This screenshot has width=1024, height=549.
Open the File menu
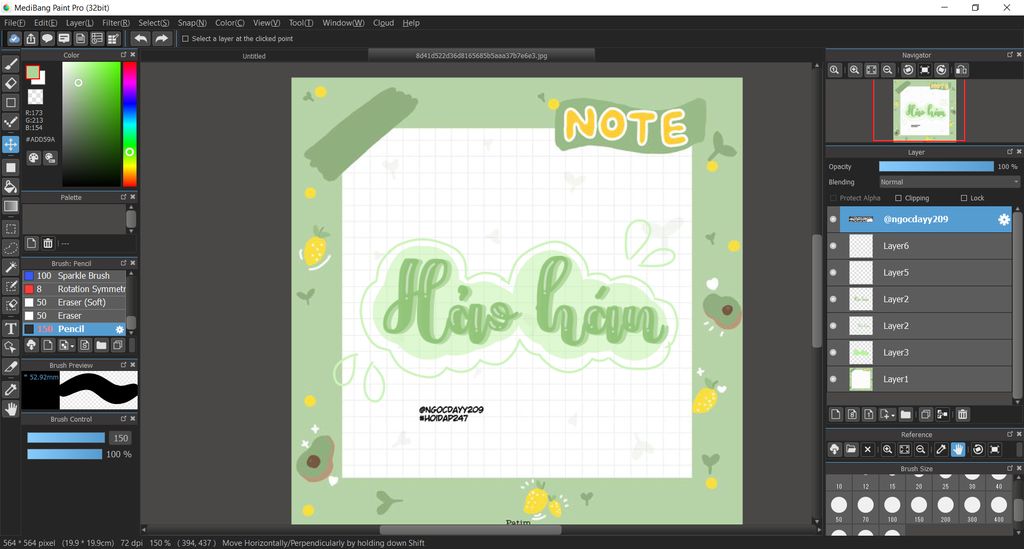(14, 23)
